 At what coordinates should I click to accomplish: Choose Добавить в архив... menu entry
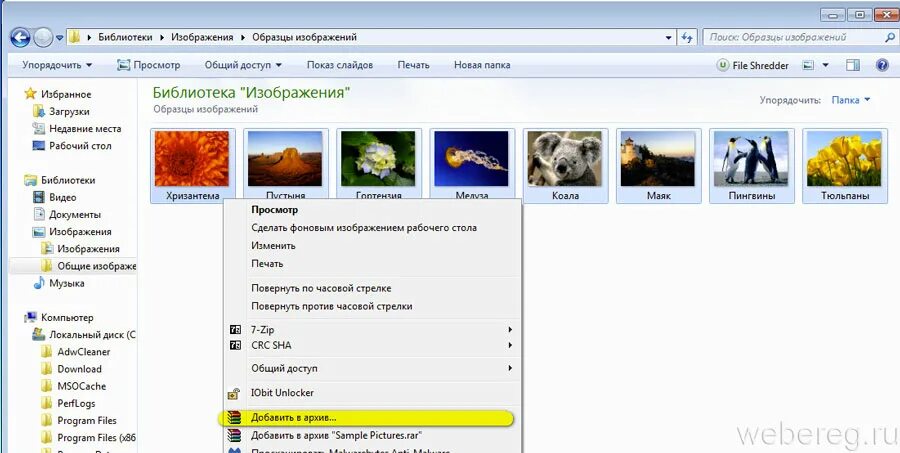(367, 418)
